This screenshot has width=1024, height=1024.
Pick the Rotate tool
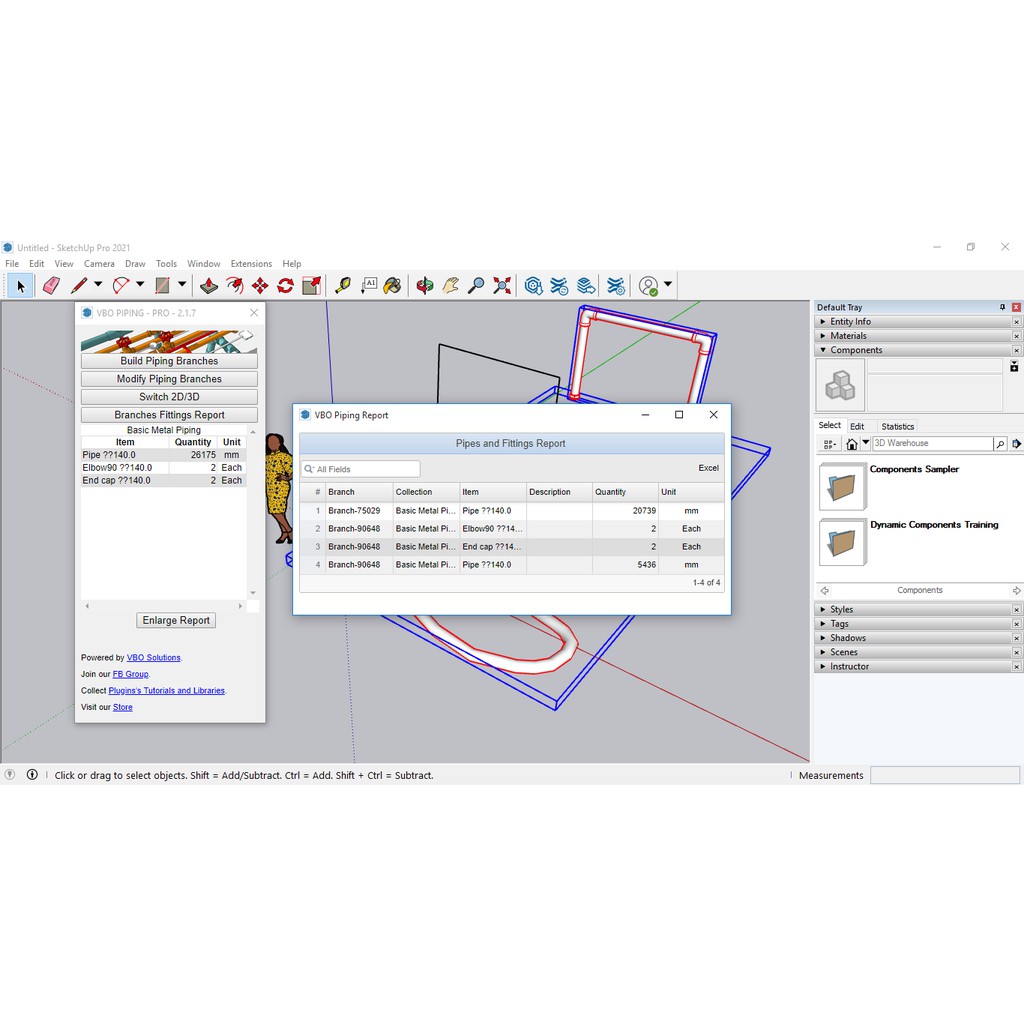(x=285, y=286)
